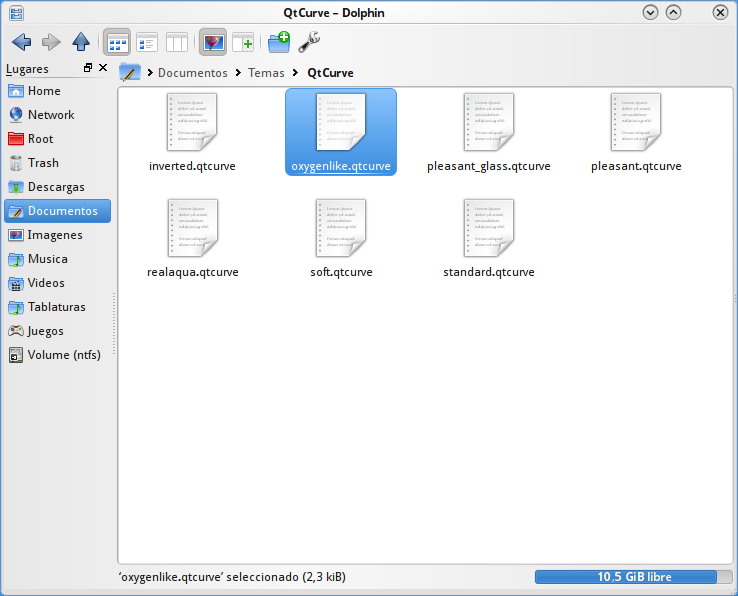Click status text 'oxygenlike.qtcurve' seleccionado

pyautogui.click(x=232, y=577)
